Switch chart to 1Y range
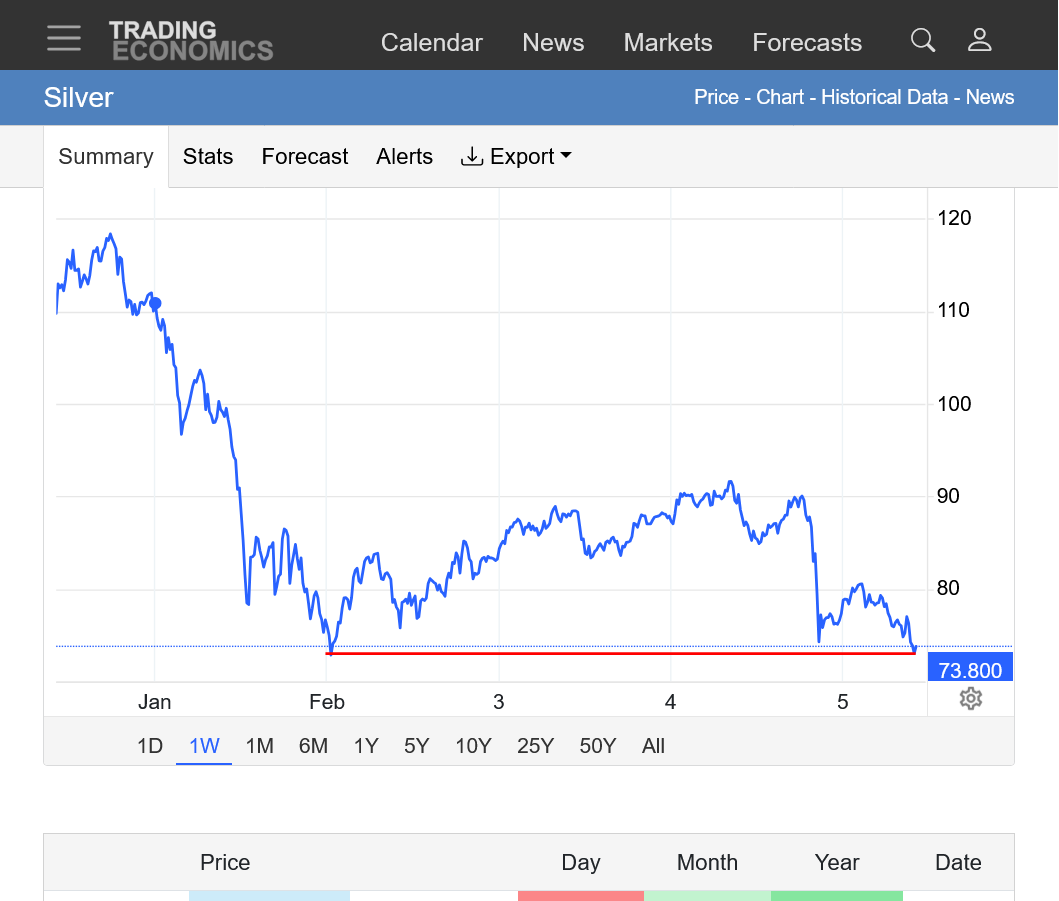This screenshot has height=901, width=1059. click(366, 746)
